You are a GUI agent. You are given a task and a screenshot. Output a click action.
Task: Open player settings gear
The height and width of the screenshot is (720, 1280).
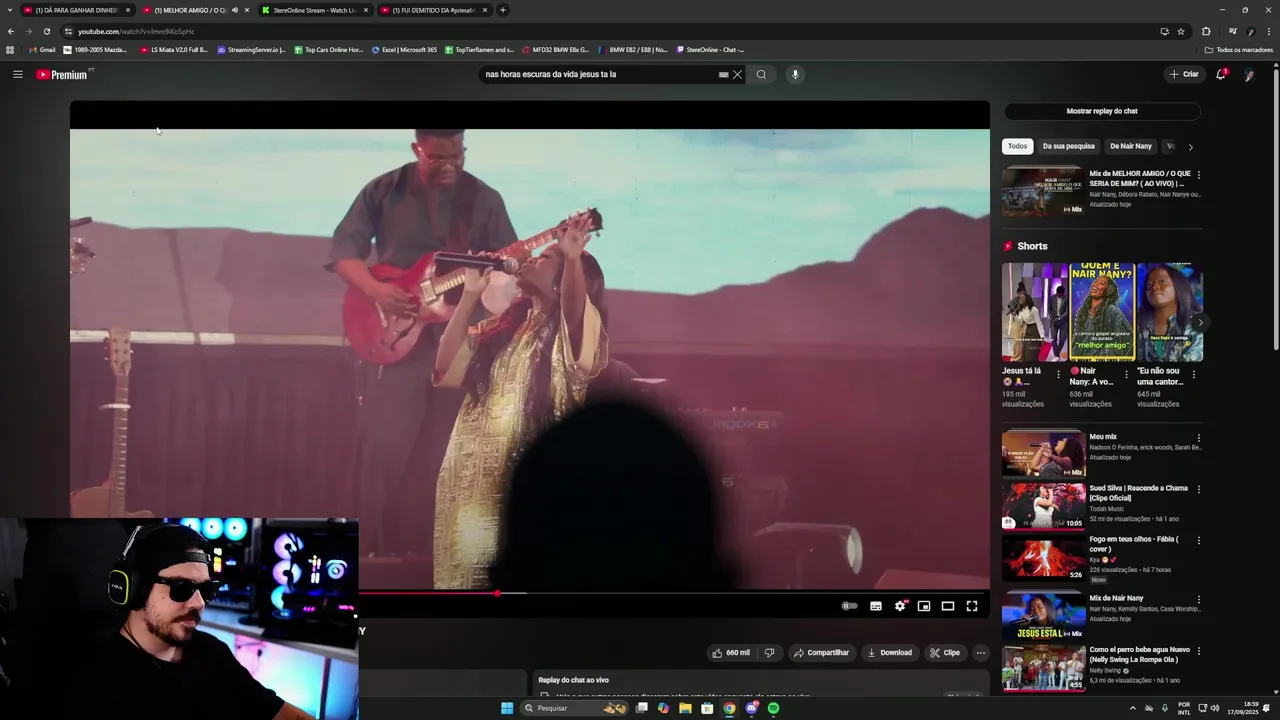pos(900,606)
